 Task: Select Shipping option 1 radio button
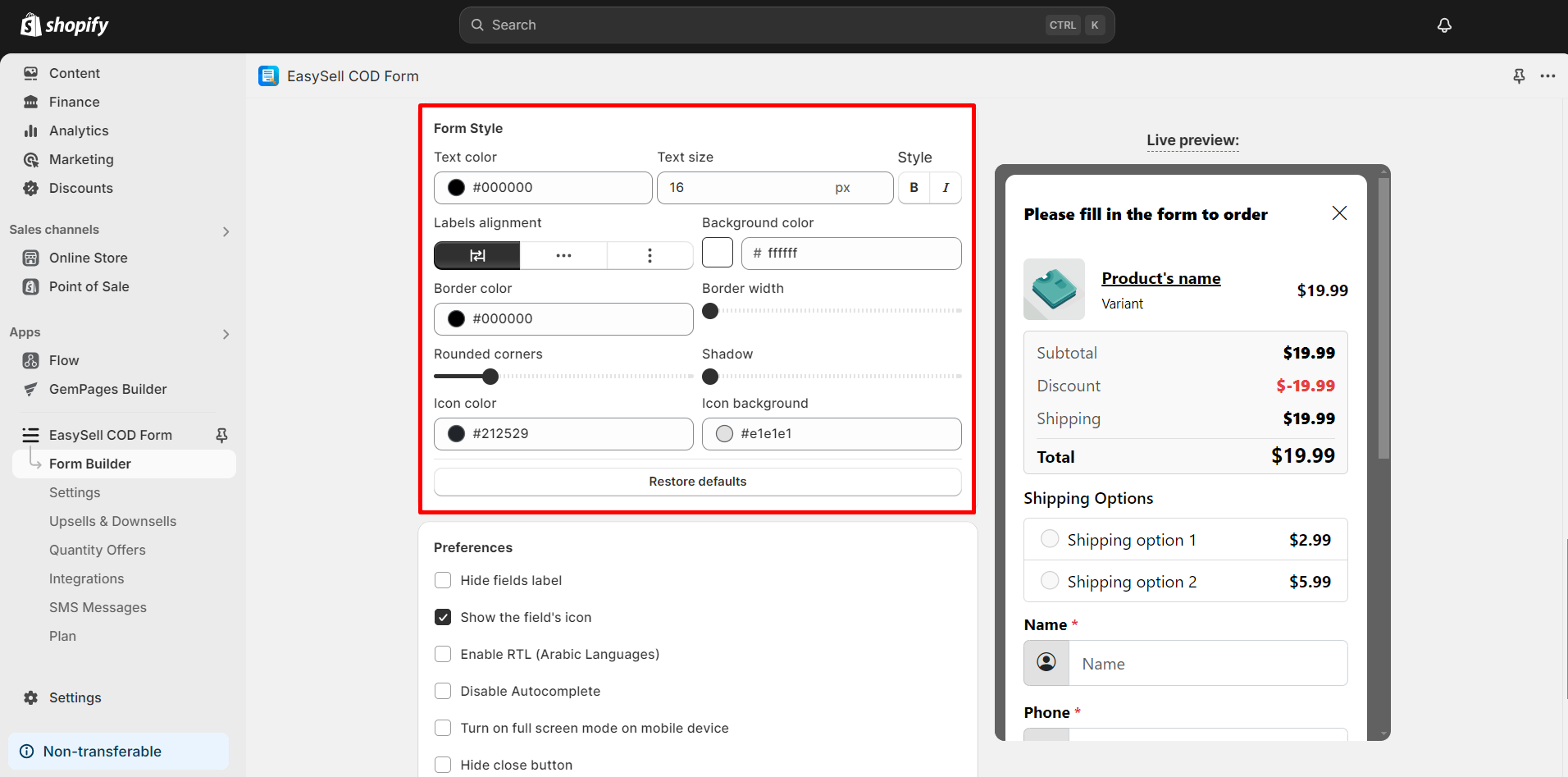(x=1049, y=539)
